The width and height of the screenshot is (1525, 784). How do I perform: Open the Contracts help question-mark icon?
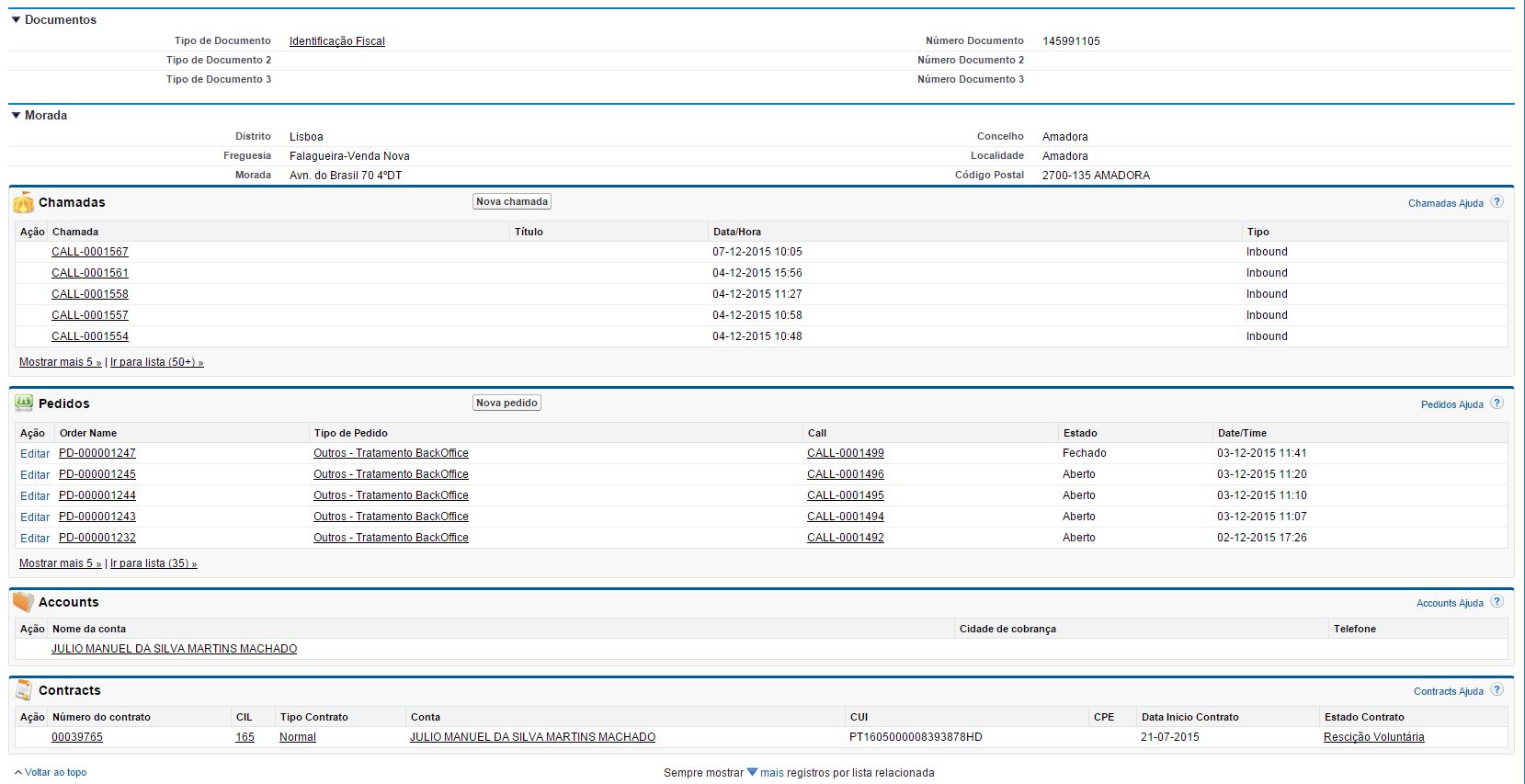point(1497,690)
